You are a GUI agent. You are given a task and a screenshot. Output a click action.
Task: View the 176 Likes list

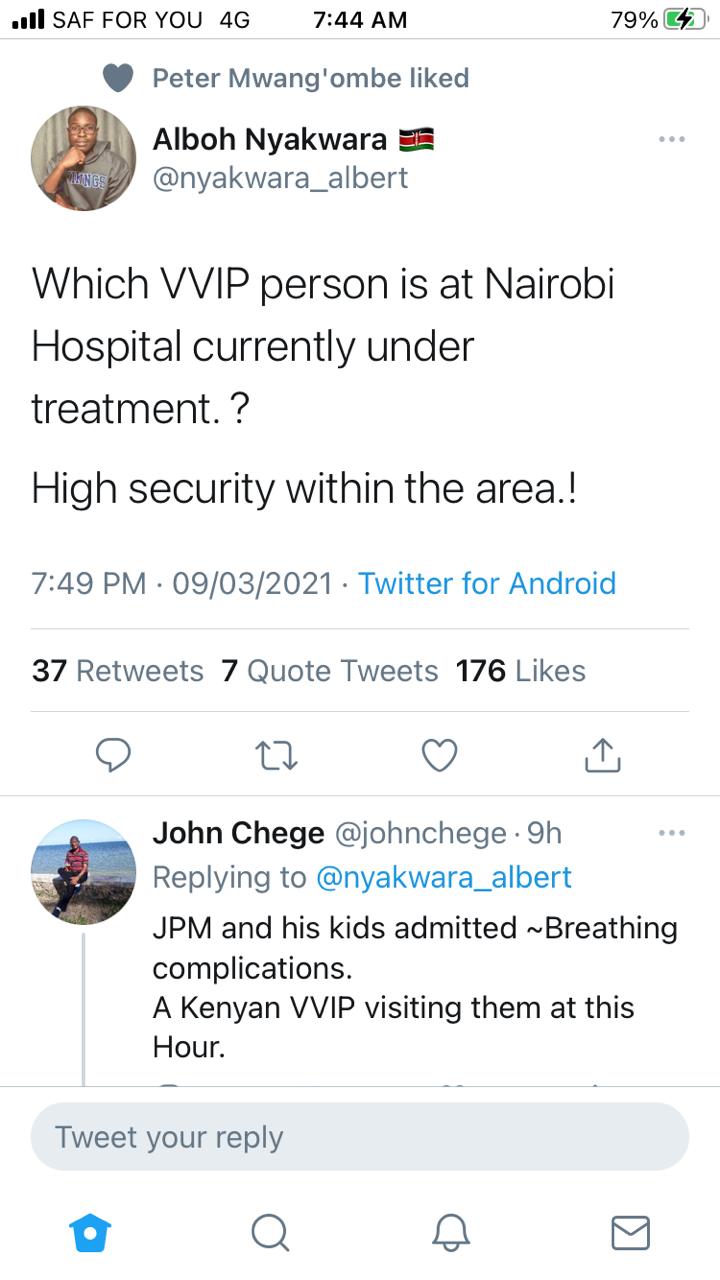click(520, 670)
